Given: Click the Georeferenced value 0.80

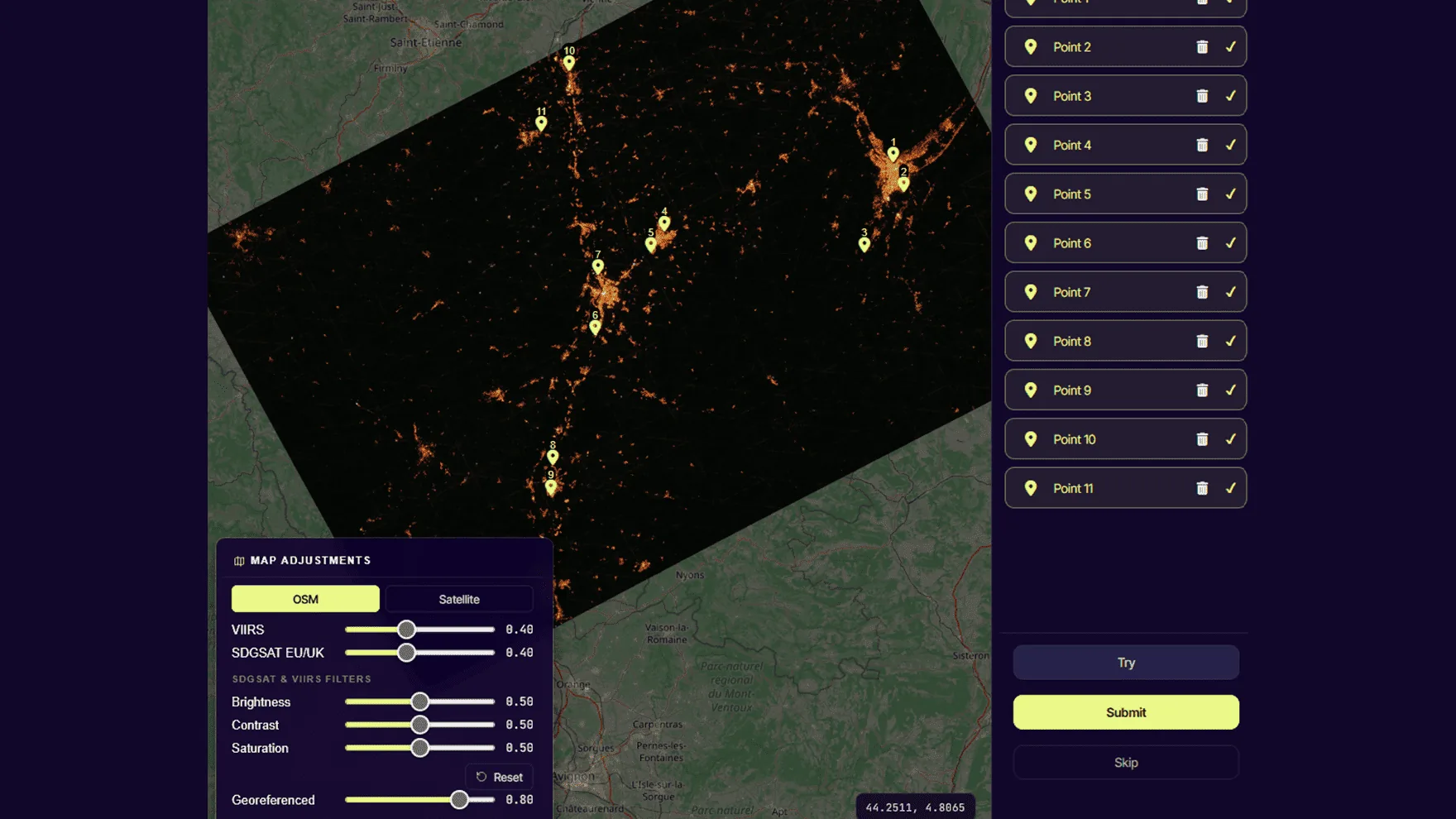Looking at the screenshot, I should 520,800.
